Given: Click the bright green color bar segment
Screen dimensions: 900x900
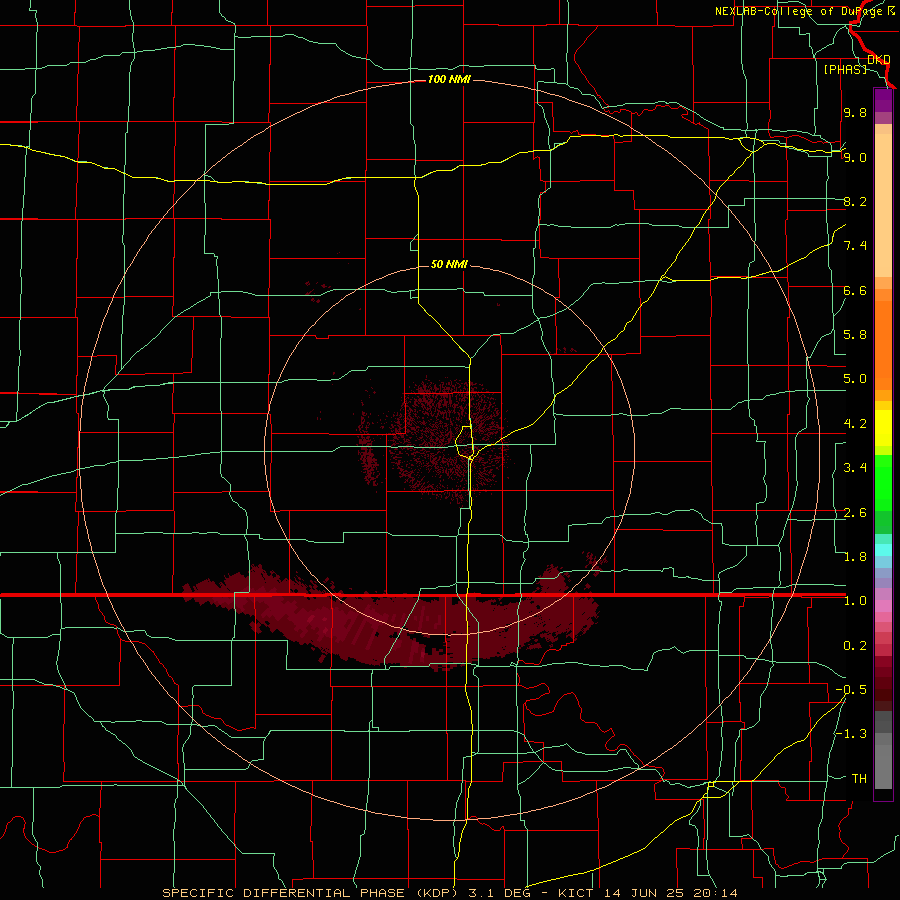Looking at the screenshot, I should (x=883, y=483).
